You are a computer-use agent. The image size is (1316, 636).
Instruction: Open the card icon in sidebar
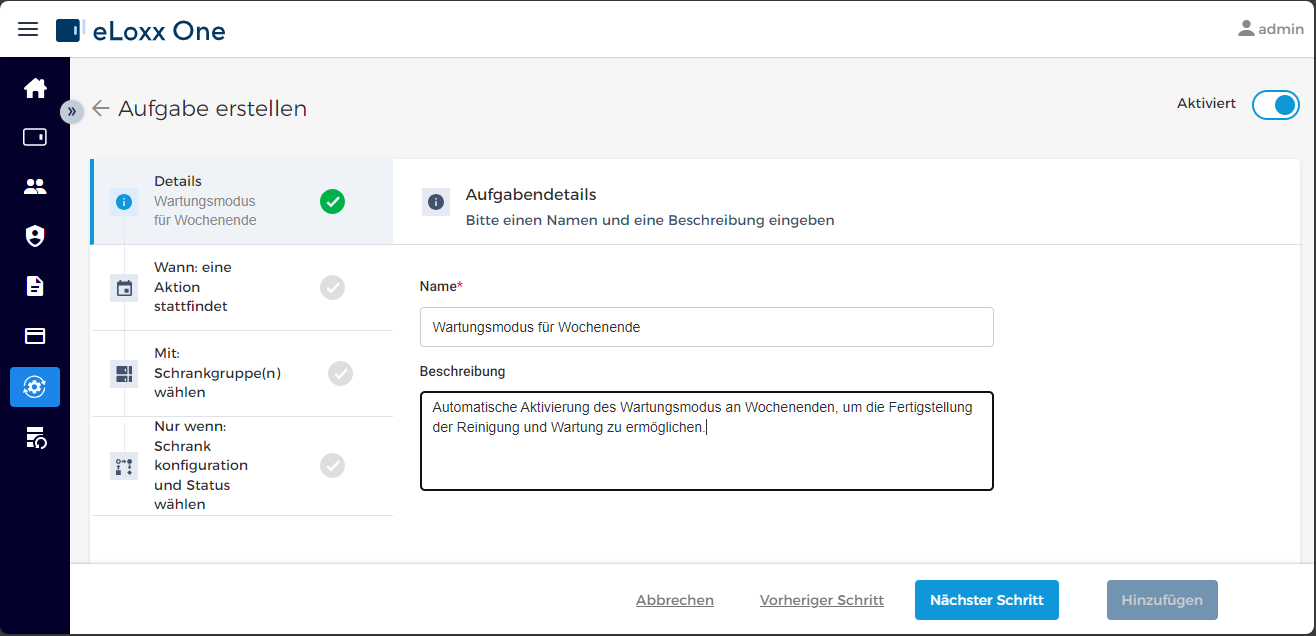tap(35, 336)
